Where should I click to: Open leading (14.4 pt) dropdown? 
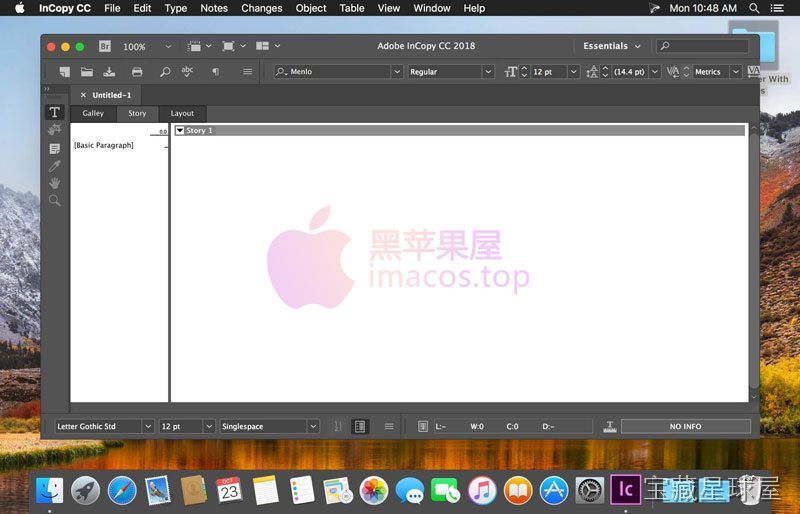point(655,72)
